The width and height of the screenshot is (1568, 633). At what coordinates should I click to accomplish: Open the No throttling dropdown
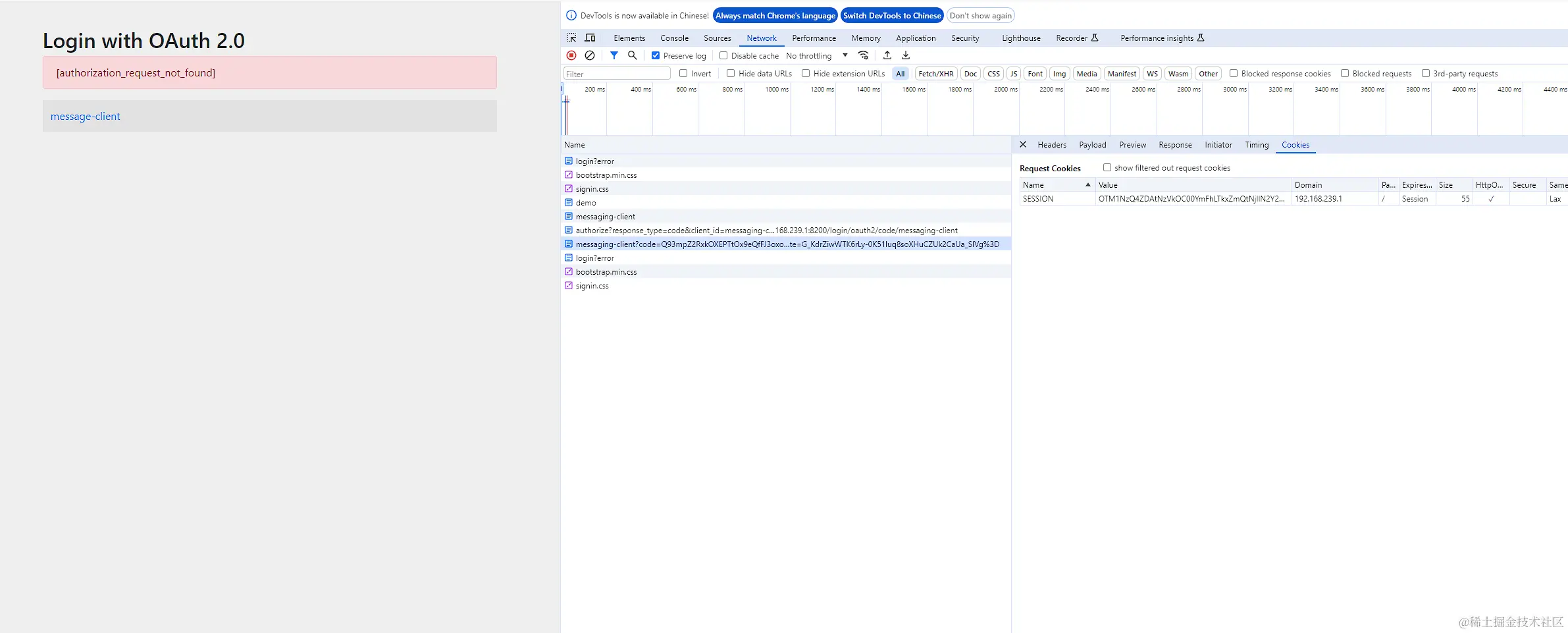tap(817, 56)
